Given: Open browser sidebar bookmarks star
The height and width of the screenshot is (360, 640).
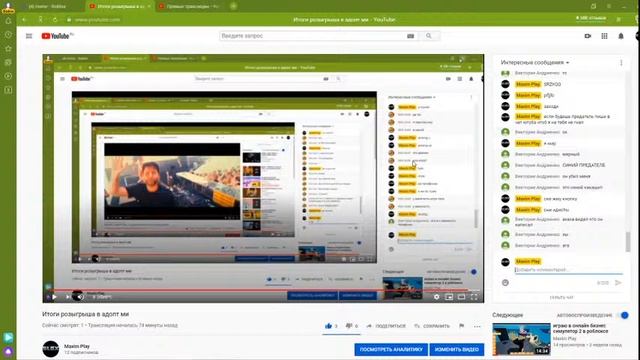Looking at the screenshot, I should (8, 49).
